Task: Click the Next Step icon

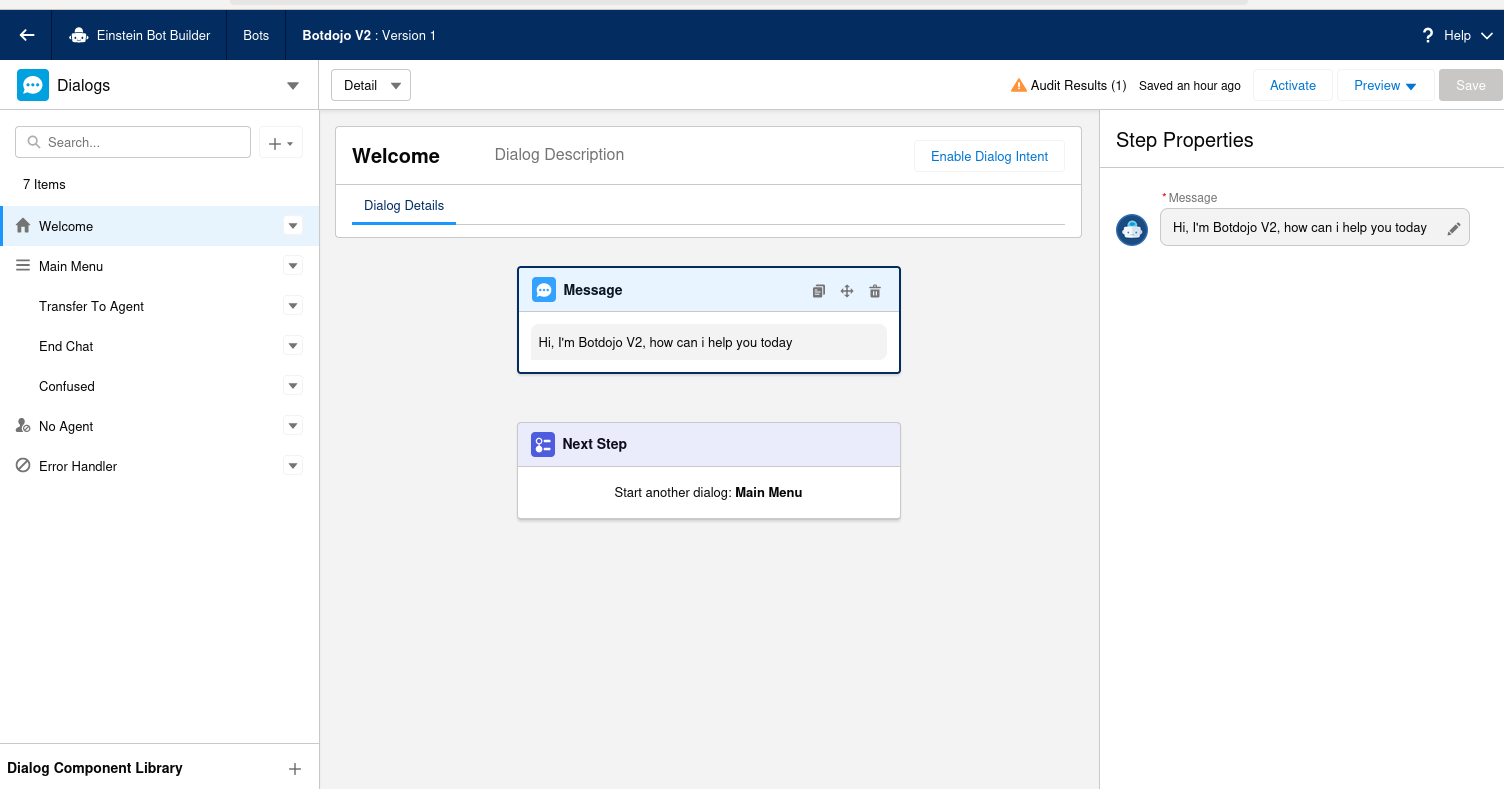Action: pyautogui.click(x=543, y=444)
